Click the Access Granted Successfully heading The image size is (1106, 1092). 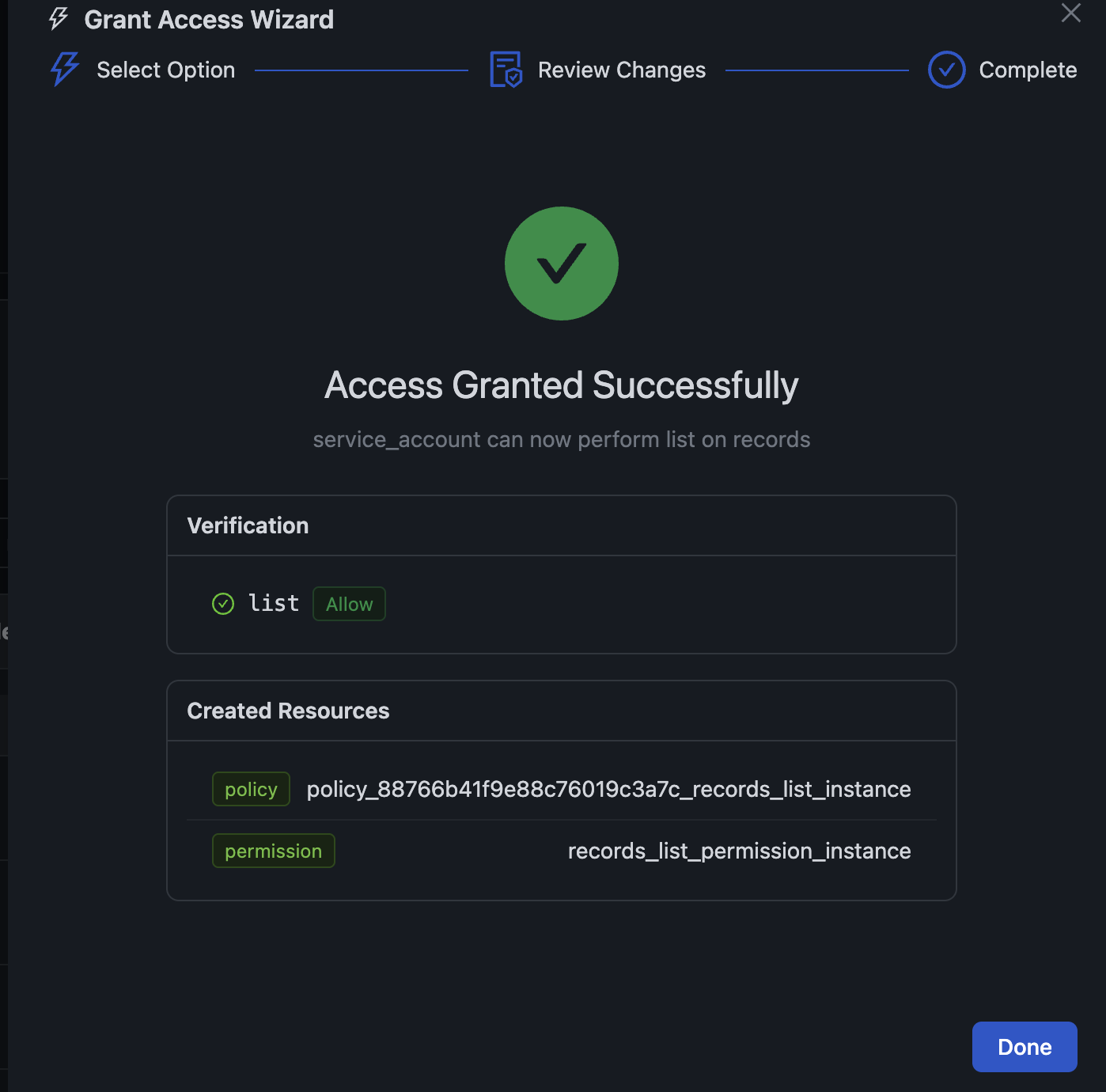point(561,385)
